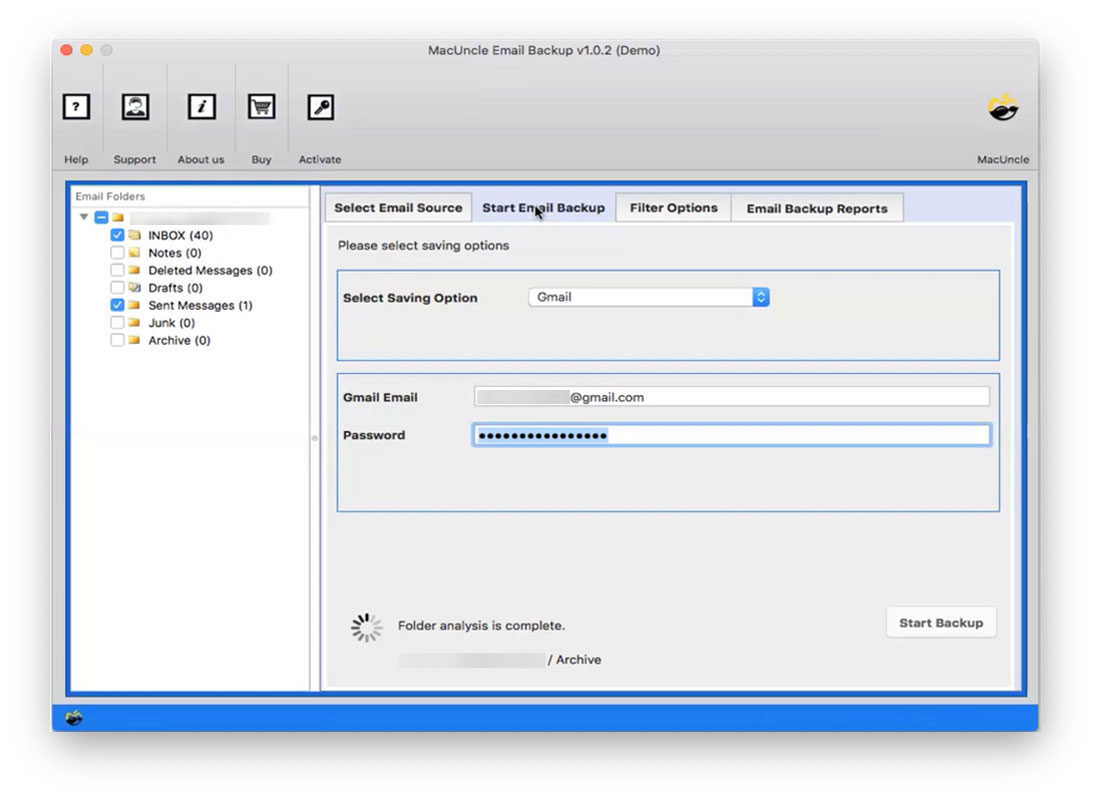Select the Select Email Source tab button
The image size is (1096, 799).
[397, 207]
